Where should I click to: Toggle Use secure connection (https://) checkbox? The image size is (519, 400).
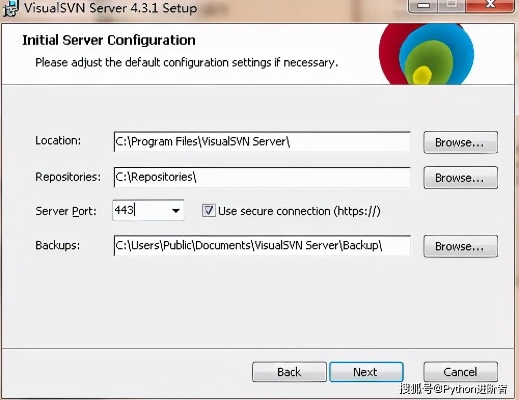click(x=209, y=211)
